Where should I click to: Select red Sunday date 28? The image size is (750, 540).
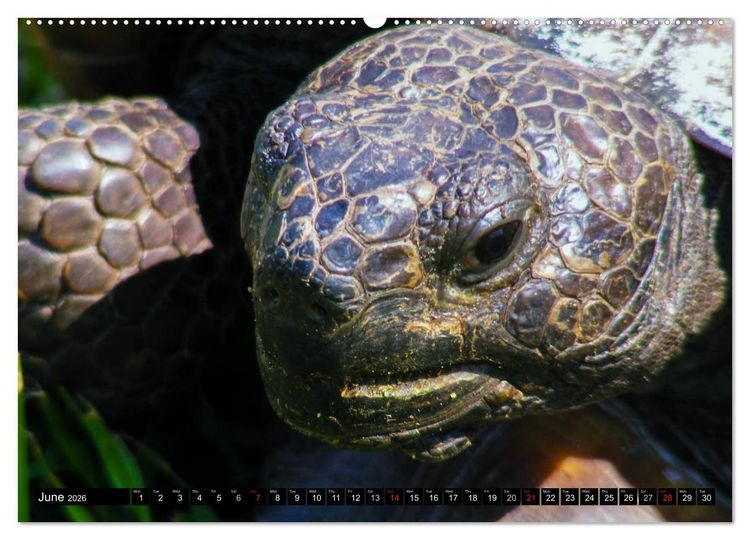click(668, 496)
